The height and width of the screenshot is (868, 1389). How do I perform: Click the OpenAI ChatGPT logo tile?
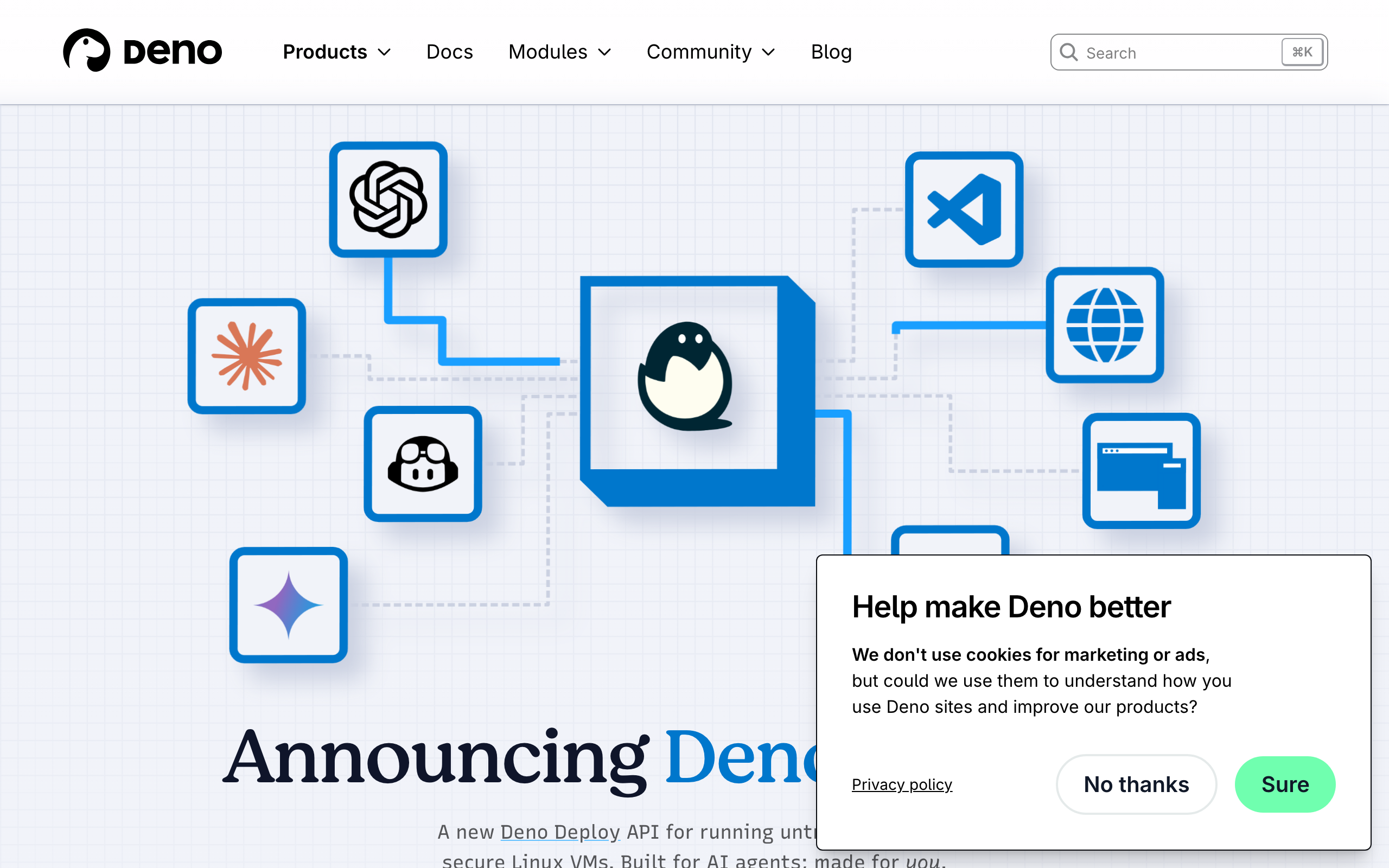pos(388,199)
